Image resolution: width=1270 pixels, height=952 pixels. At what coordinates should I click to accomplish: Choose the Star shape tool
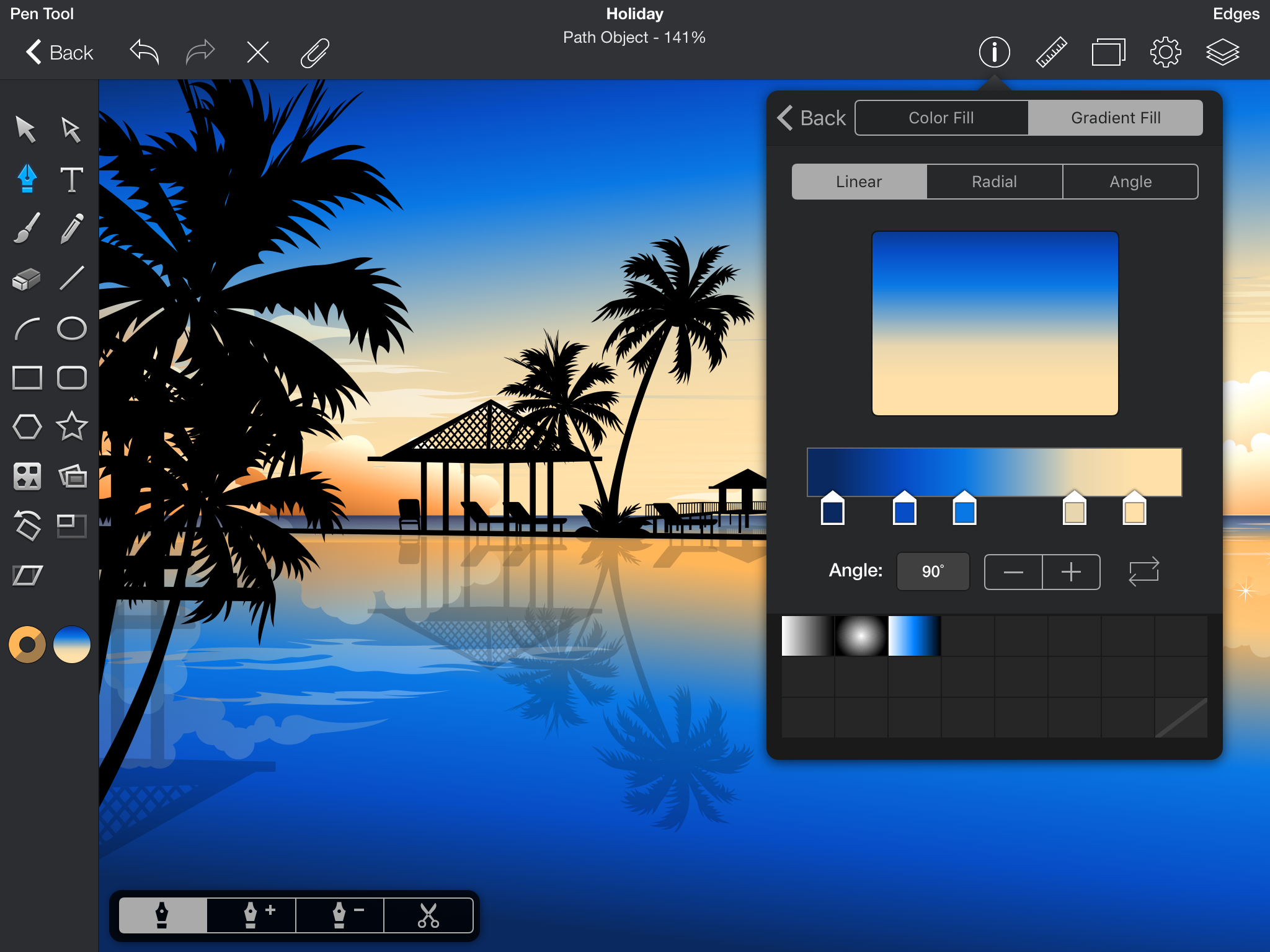(x=71, y=426)
